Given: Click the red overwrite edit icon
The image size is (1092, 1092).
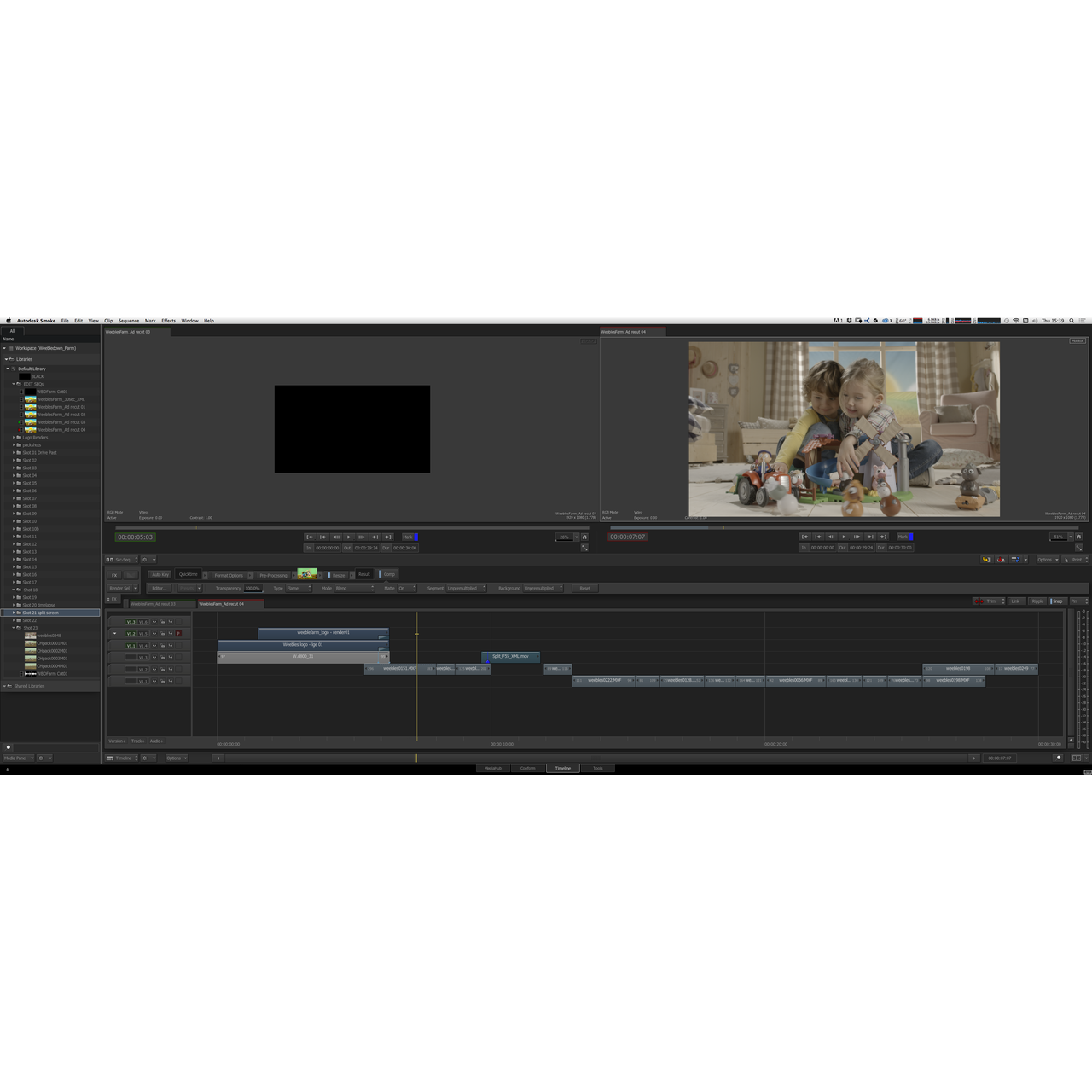Looking at the screenshot, I should [x=1001, y=560].
